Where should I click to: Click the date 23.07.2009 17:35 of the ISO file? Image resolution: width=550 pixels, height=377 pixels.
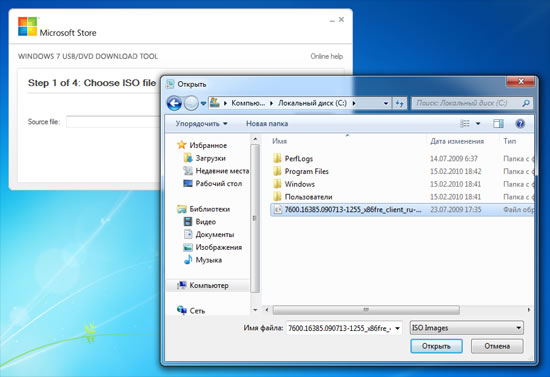coord(456,210)
